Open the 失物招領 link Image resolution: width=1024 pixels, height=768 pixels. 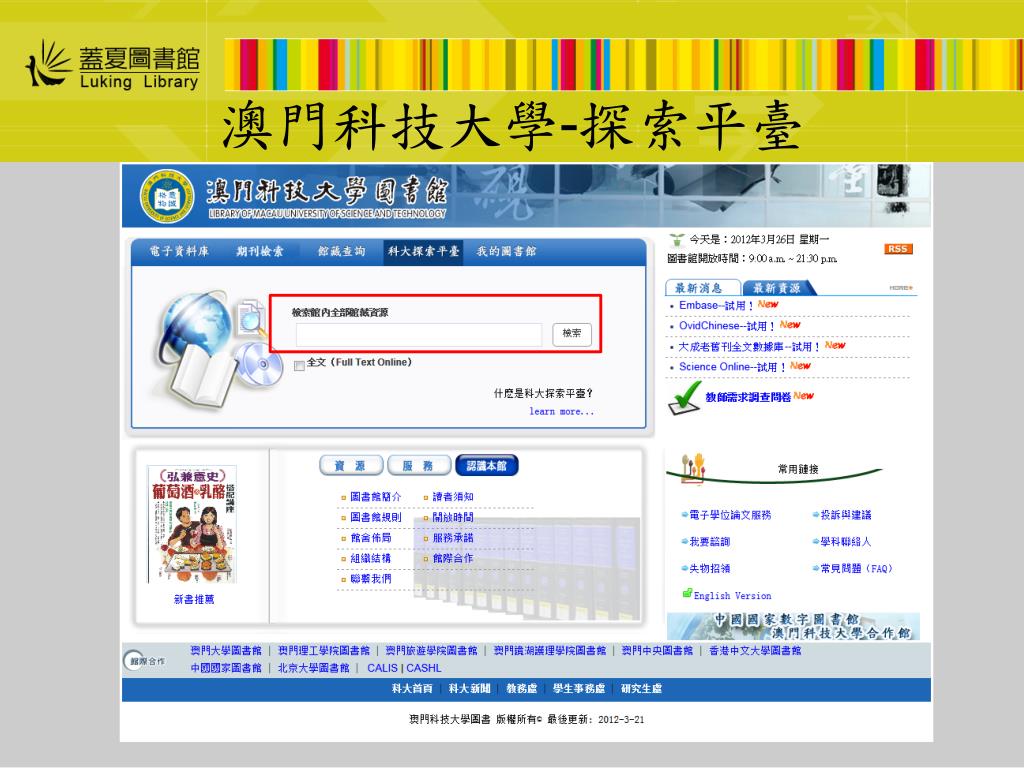[x=710, y=569]
